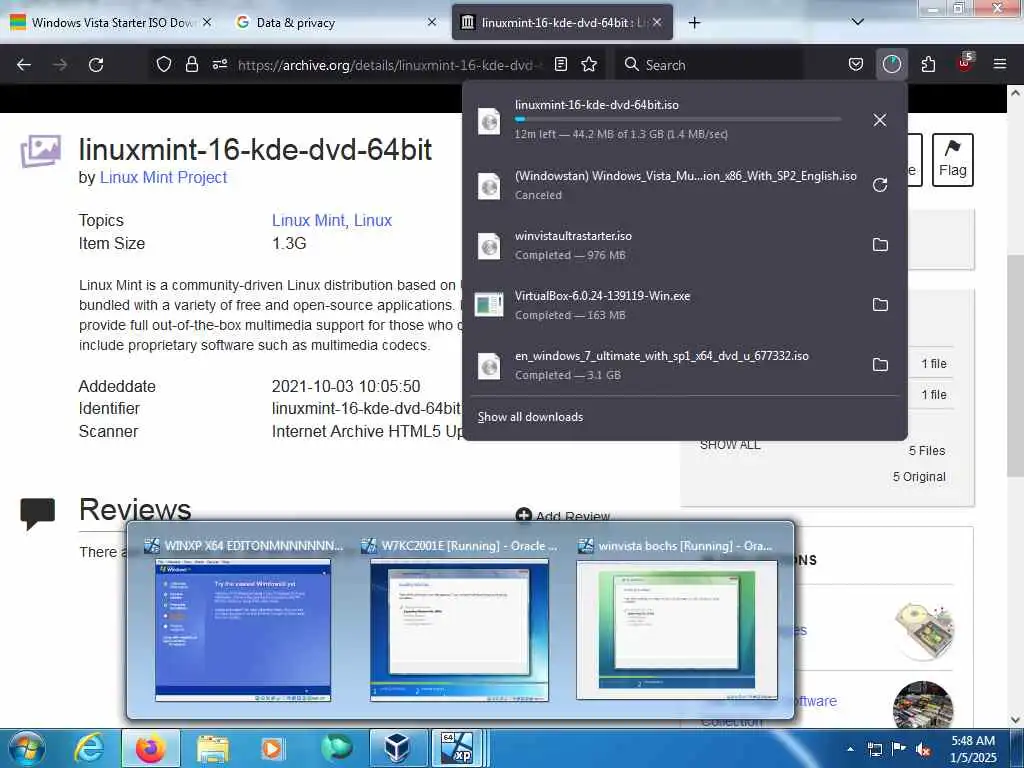This screenshot has height=768, width=1024.
Task: Open the Linux topic link
Action: 373,221
